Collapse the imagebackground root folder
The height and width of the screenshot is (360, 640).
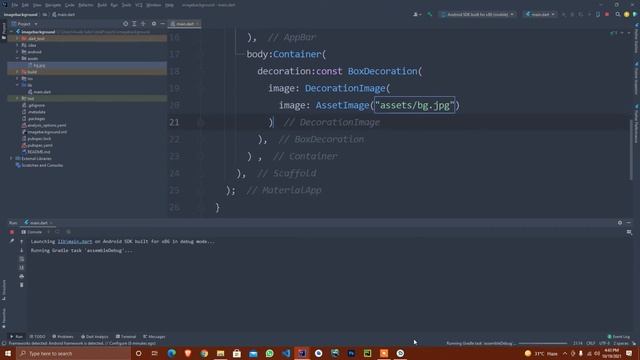click(12, 31)
